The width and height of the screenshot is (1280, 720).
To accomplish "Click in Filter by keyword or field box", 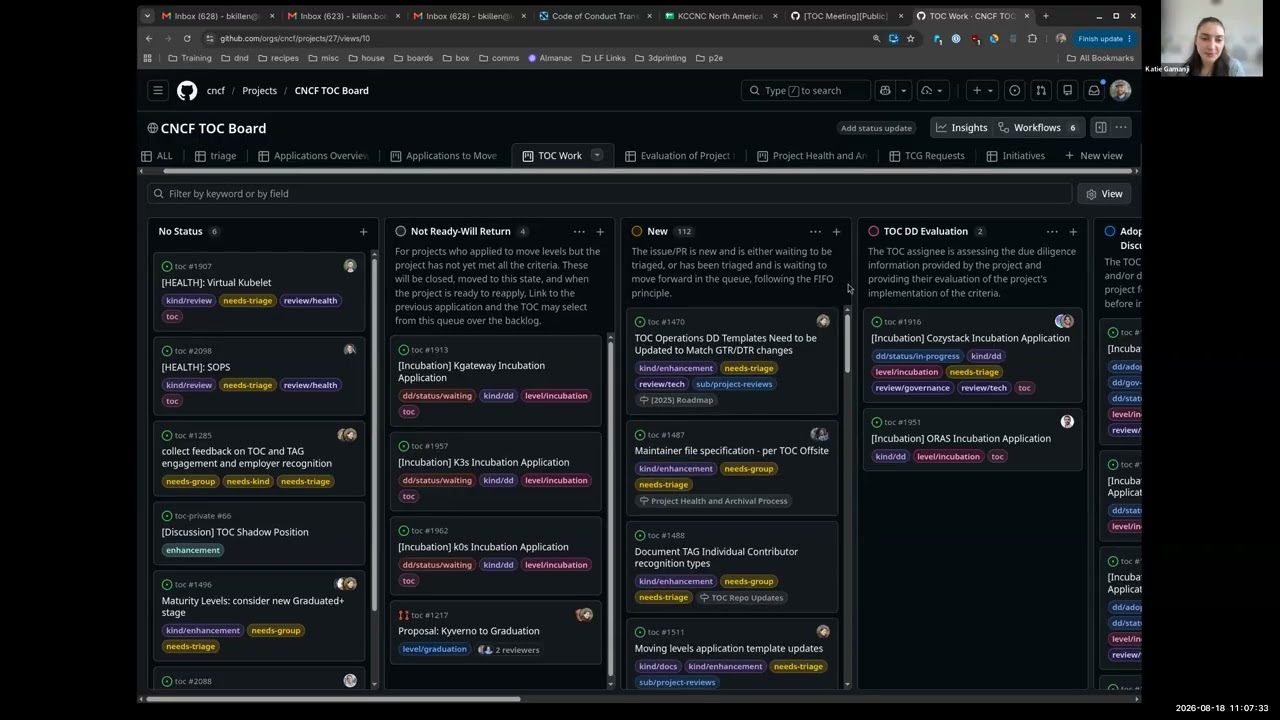I will click(x=610, y=194).
